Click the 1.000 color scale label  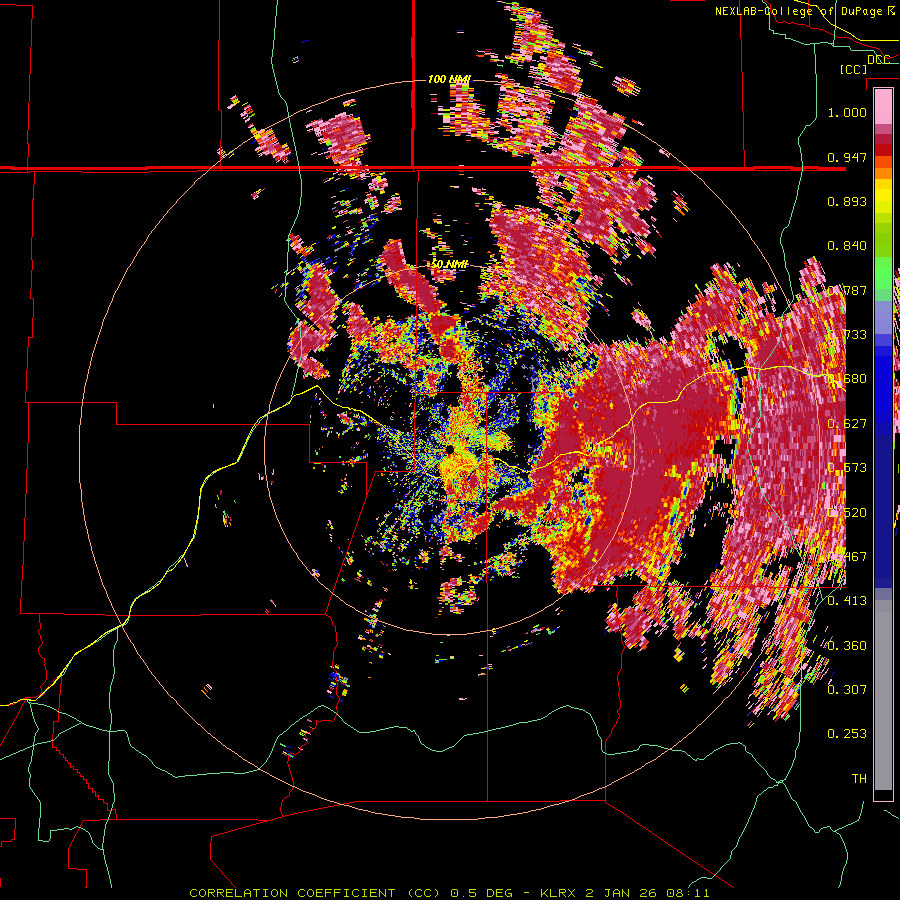click(847, 112)
